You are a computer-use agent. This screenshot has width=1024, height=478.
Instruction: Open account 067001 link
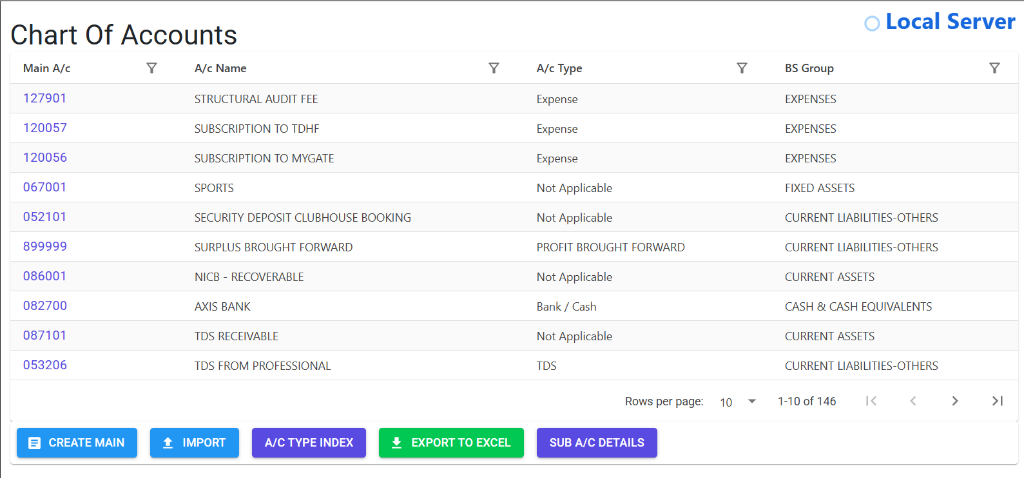45,187
